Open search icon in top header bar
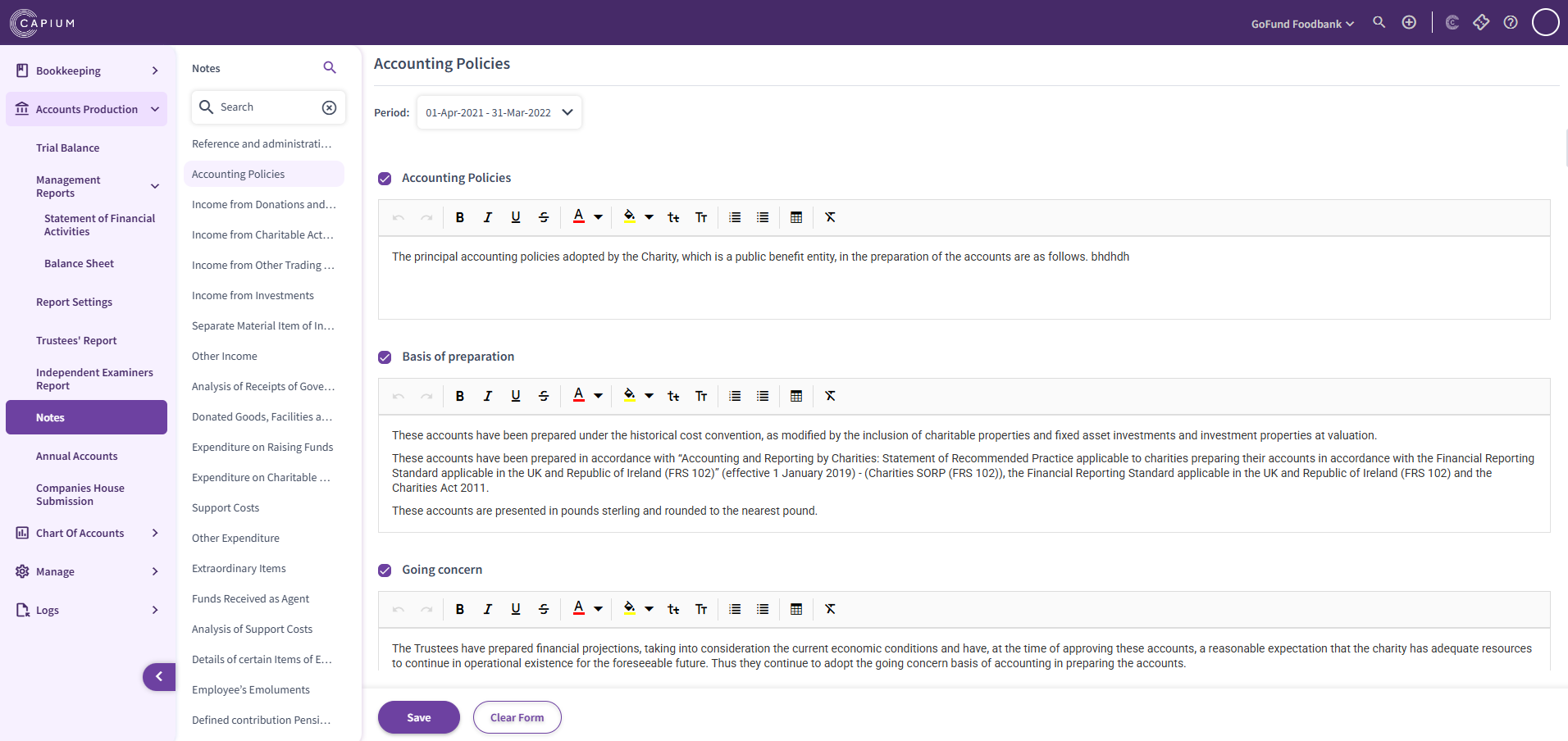 [x=1379, y=23]
